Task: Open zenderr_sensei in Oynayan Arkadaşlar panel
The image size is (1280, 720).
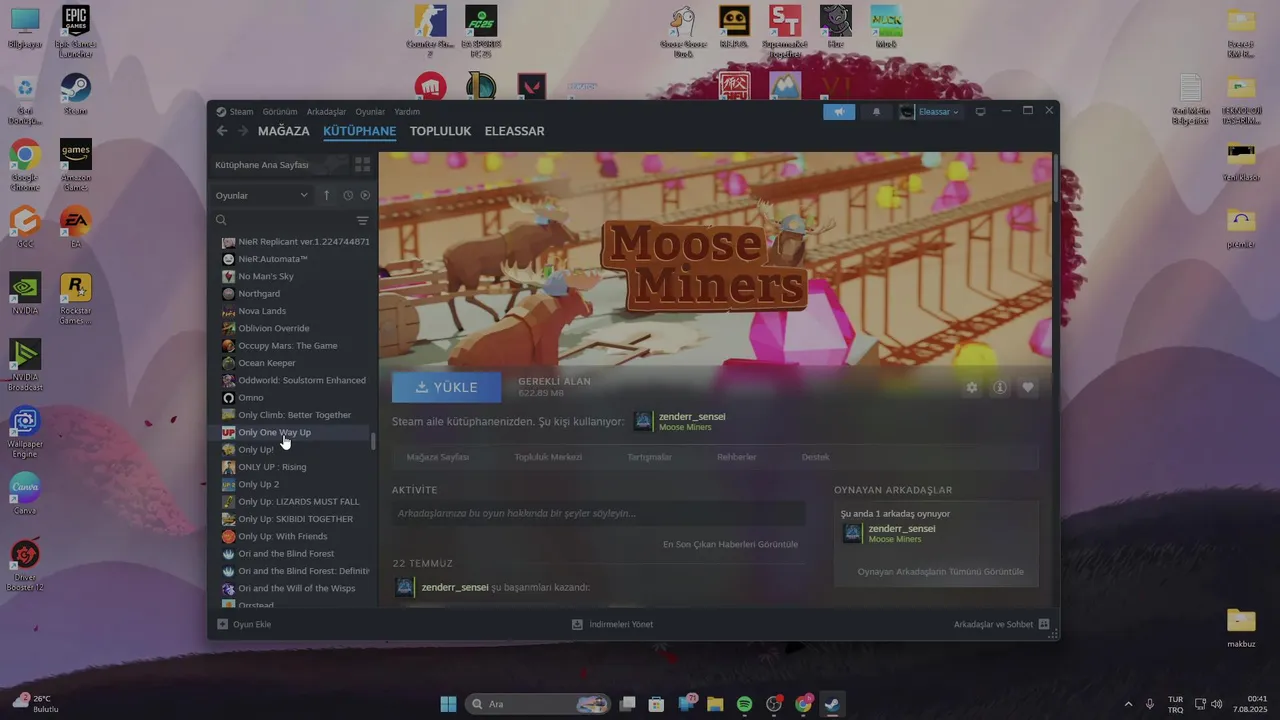Action: click(x=902, y=528)
